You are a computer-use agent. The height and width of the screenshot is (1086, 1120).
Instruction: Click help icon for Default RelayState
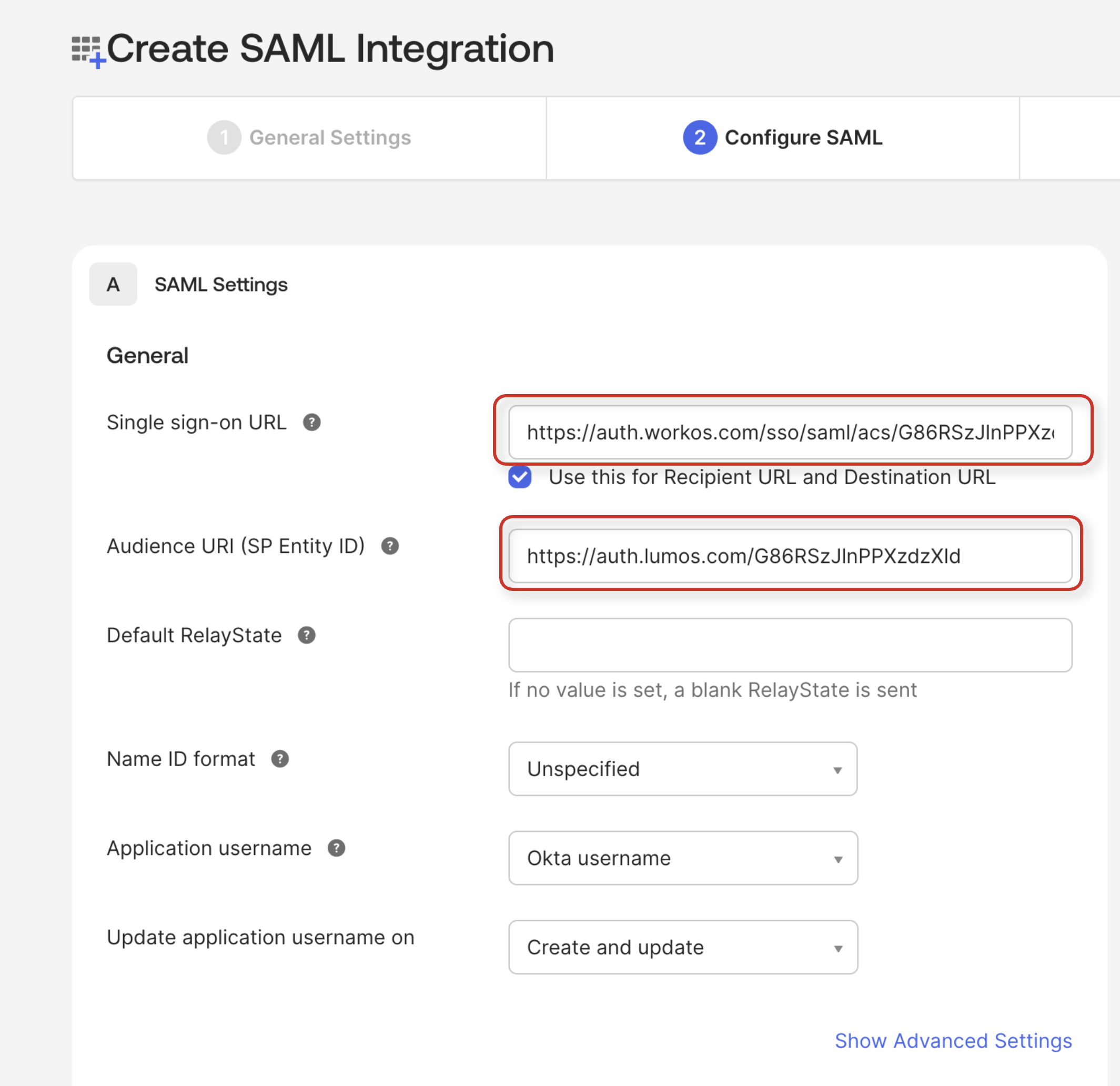click(x=306, y=635)
